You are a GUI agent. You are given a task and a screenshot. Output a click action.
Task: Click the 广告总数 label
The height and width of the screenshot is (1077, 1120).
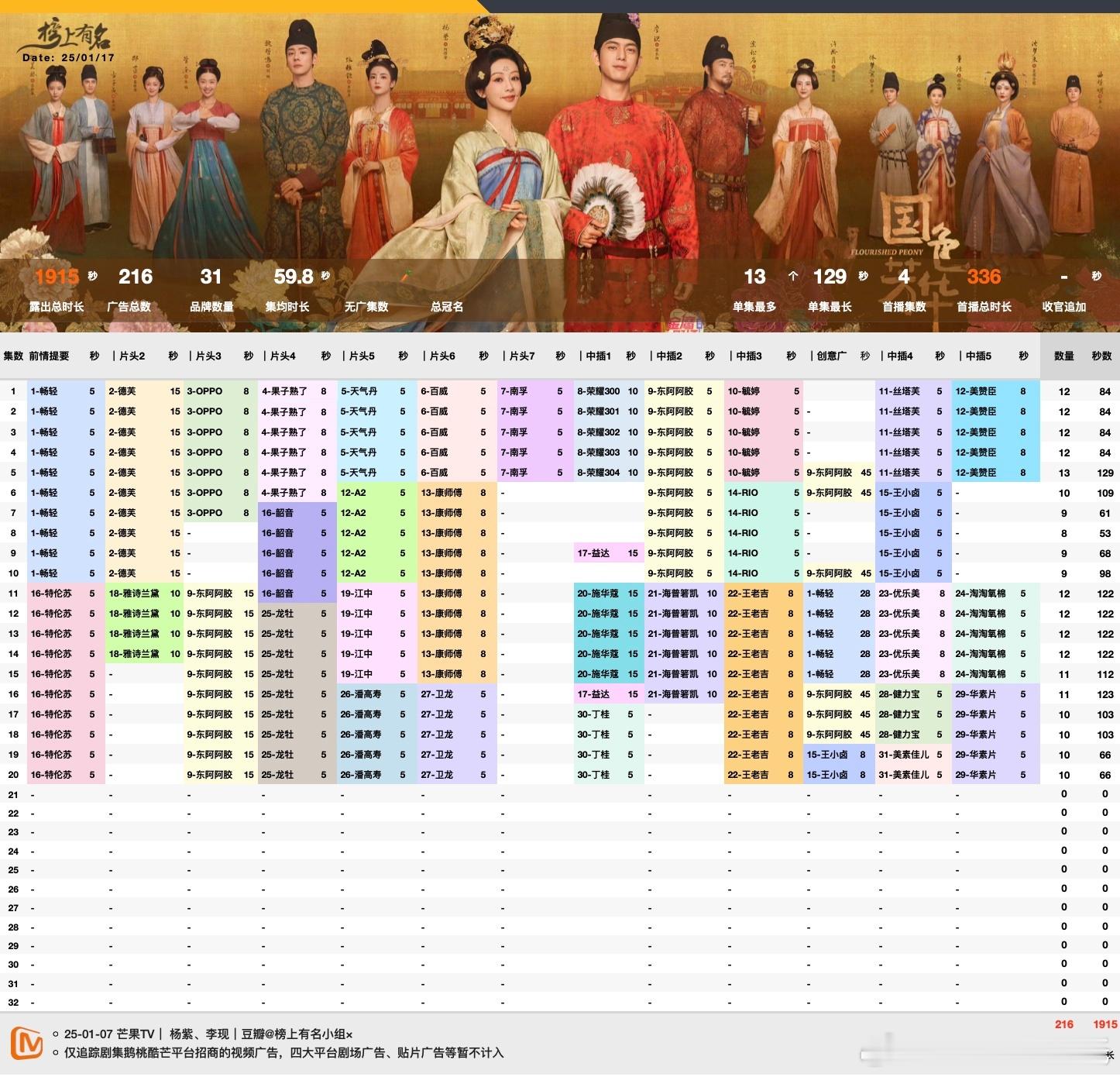click(129, 307)
